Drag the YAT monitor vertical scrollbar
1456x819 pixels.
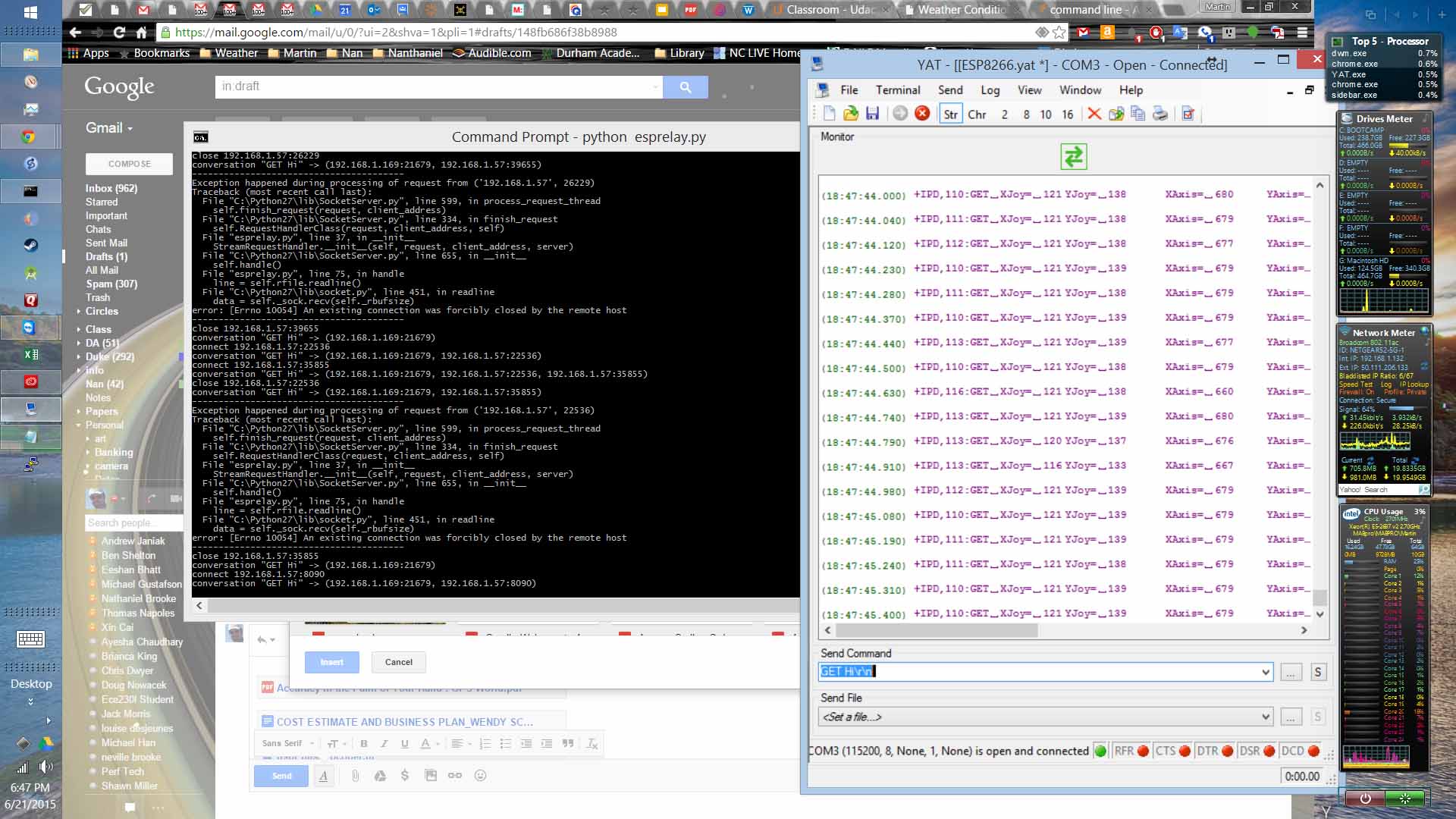[x=1320, y=611]
